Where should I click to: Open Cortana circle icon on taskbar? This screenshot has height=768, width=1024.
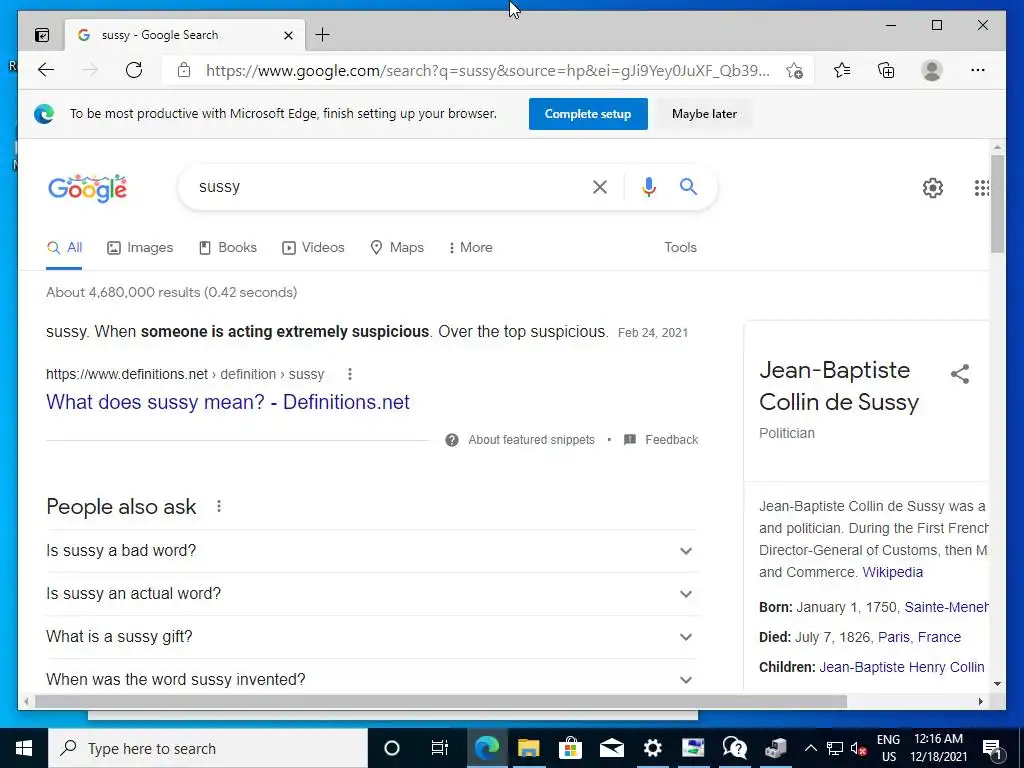pos(392,748)
